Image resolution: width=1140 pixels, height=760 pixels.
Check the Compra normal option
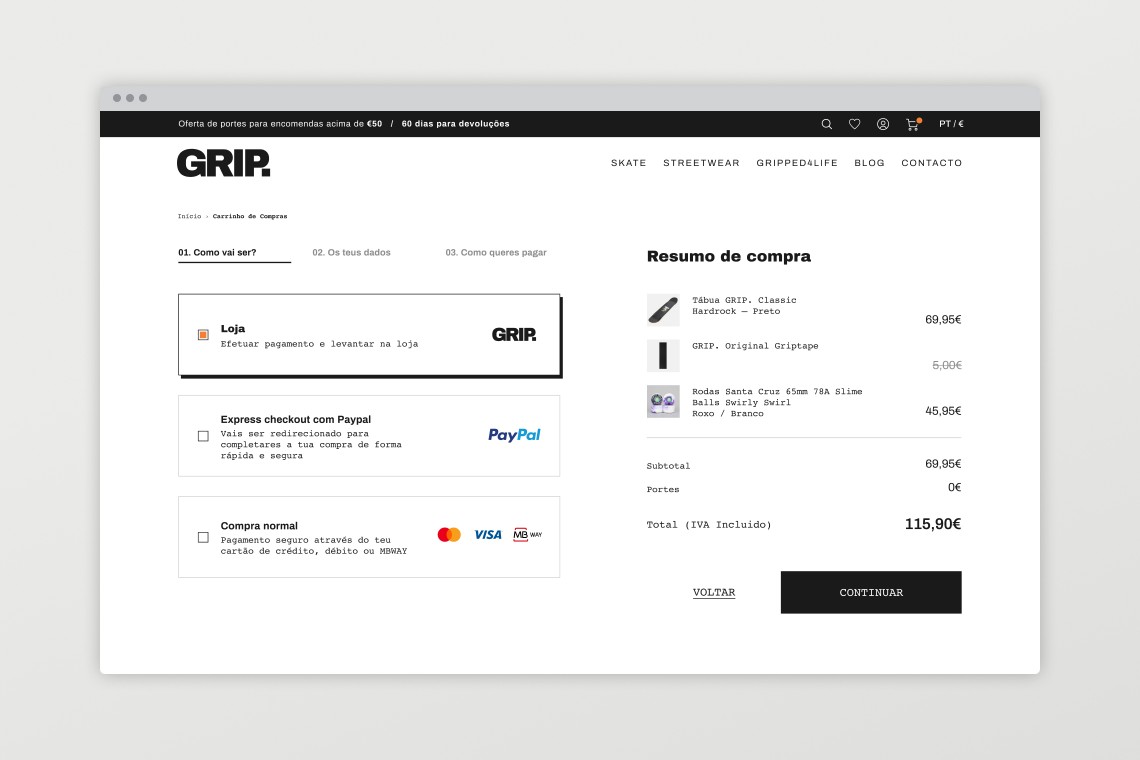[x=203, y=537]
